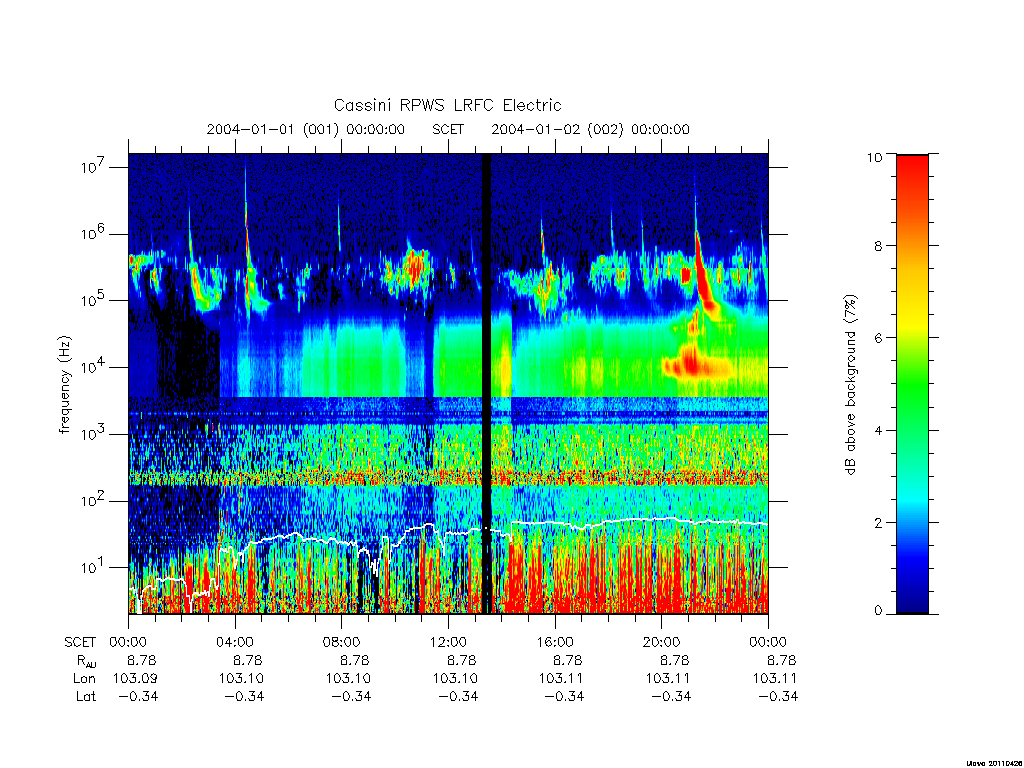1024x768 pixels.
Task: Click the colorbar tick value 0
Action: click(878, 611)
